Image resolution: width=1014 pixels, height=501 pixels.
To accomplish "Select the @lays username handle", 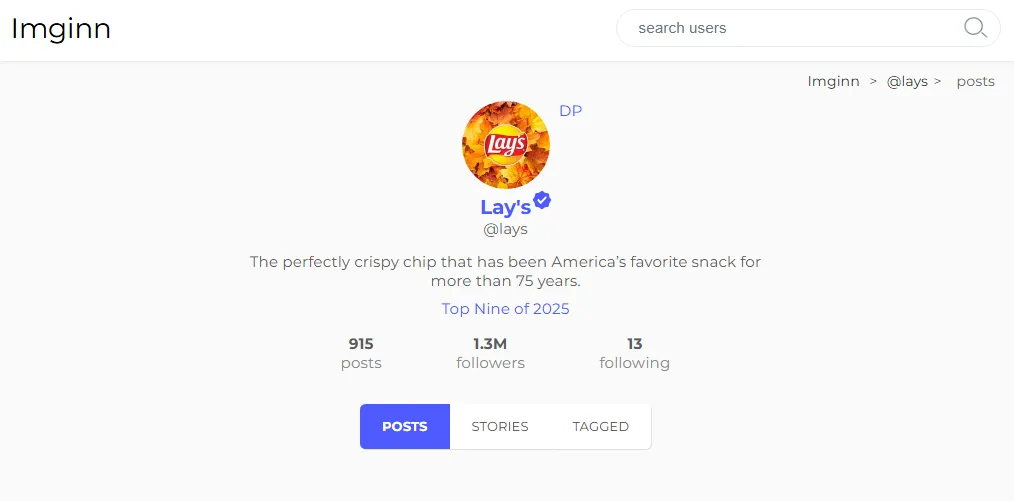I will click(x=505, y=229).
